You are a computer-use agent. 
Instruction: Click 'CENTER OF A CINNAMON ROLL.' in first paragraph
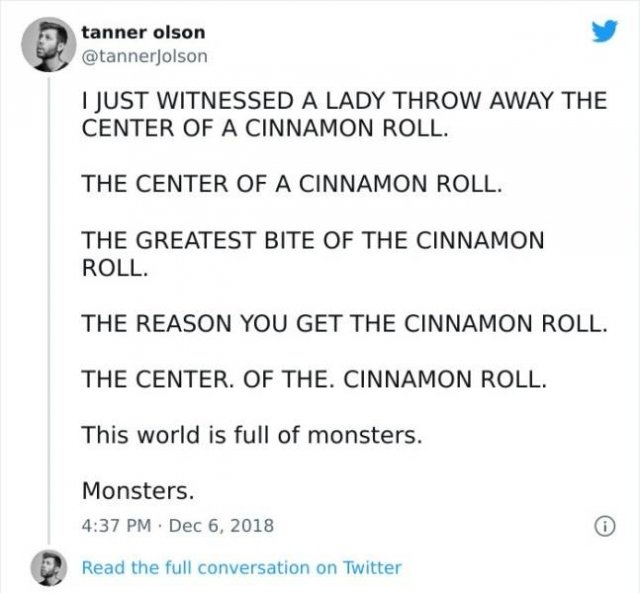tap(260, 129)
